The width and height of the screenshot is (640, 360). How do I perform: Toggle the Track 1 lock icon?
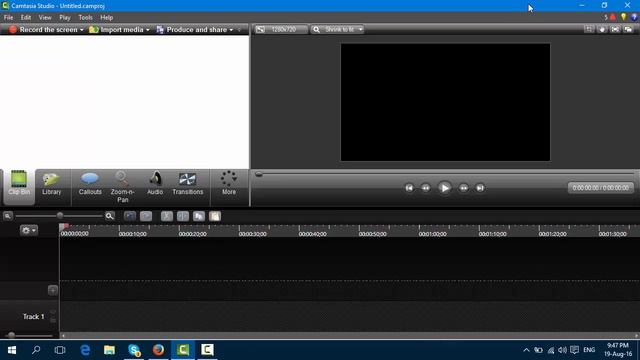pos(53,320)
